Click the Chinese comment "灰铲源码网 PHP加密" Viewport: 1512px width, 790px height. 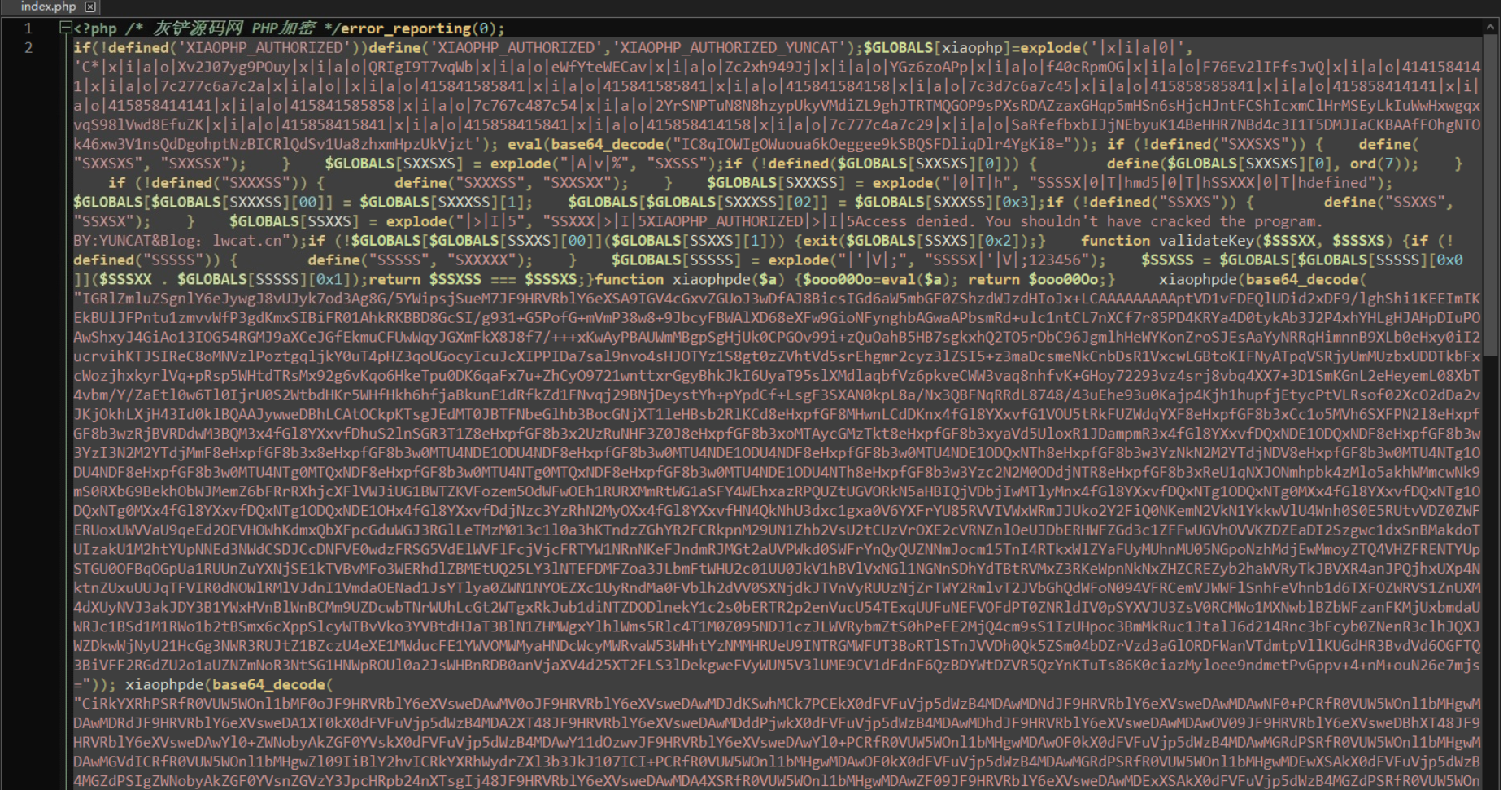(x=233, y=28)
